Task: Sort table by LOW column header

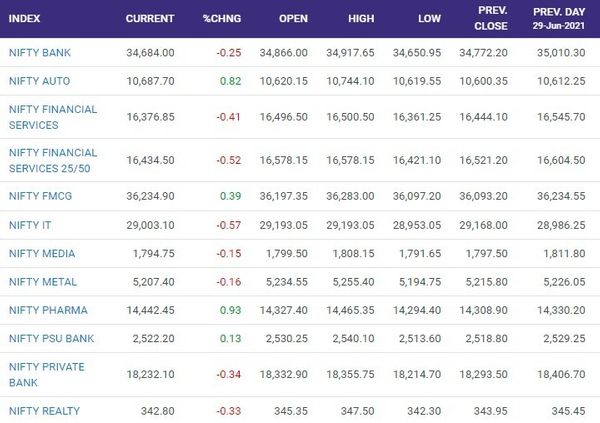Action: [429, 18]
